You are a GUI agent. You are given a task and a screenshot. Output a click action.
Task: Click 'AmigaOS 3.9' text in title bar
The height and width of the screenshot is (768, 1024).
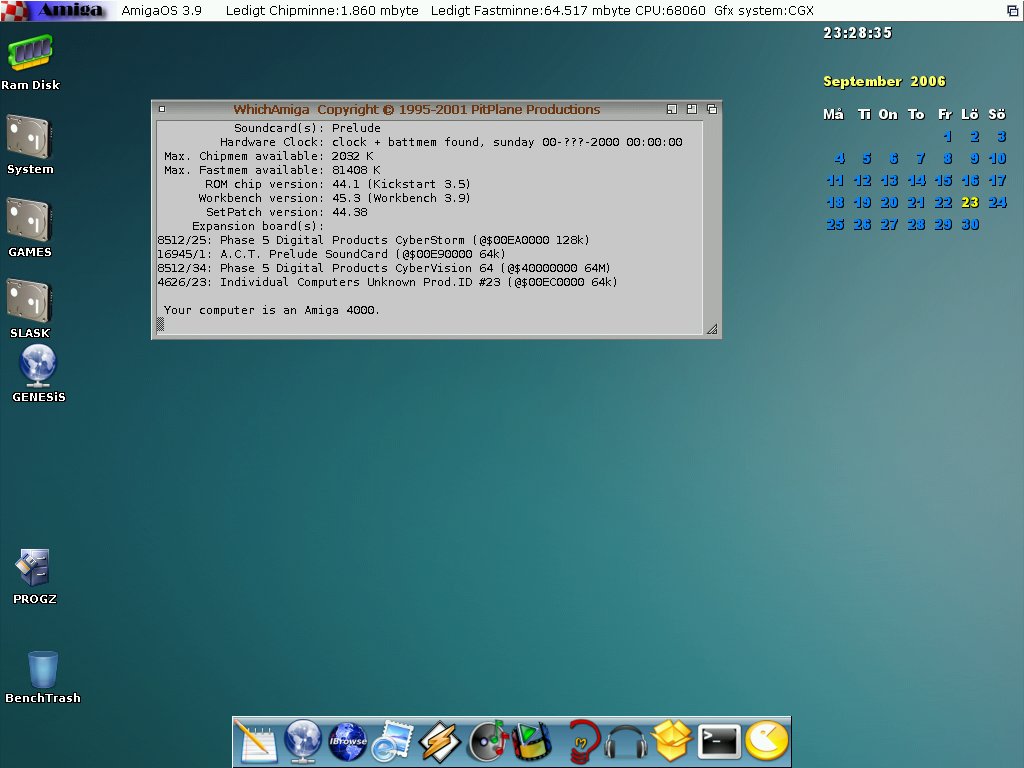161,10
